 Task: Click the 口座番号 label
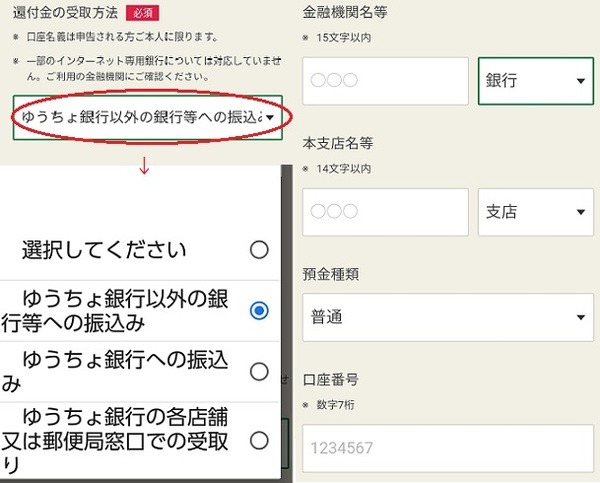click(x=331, y=380)
